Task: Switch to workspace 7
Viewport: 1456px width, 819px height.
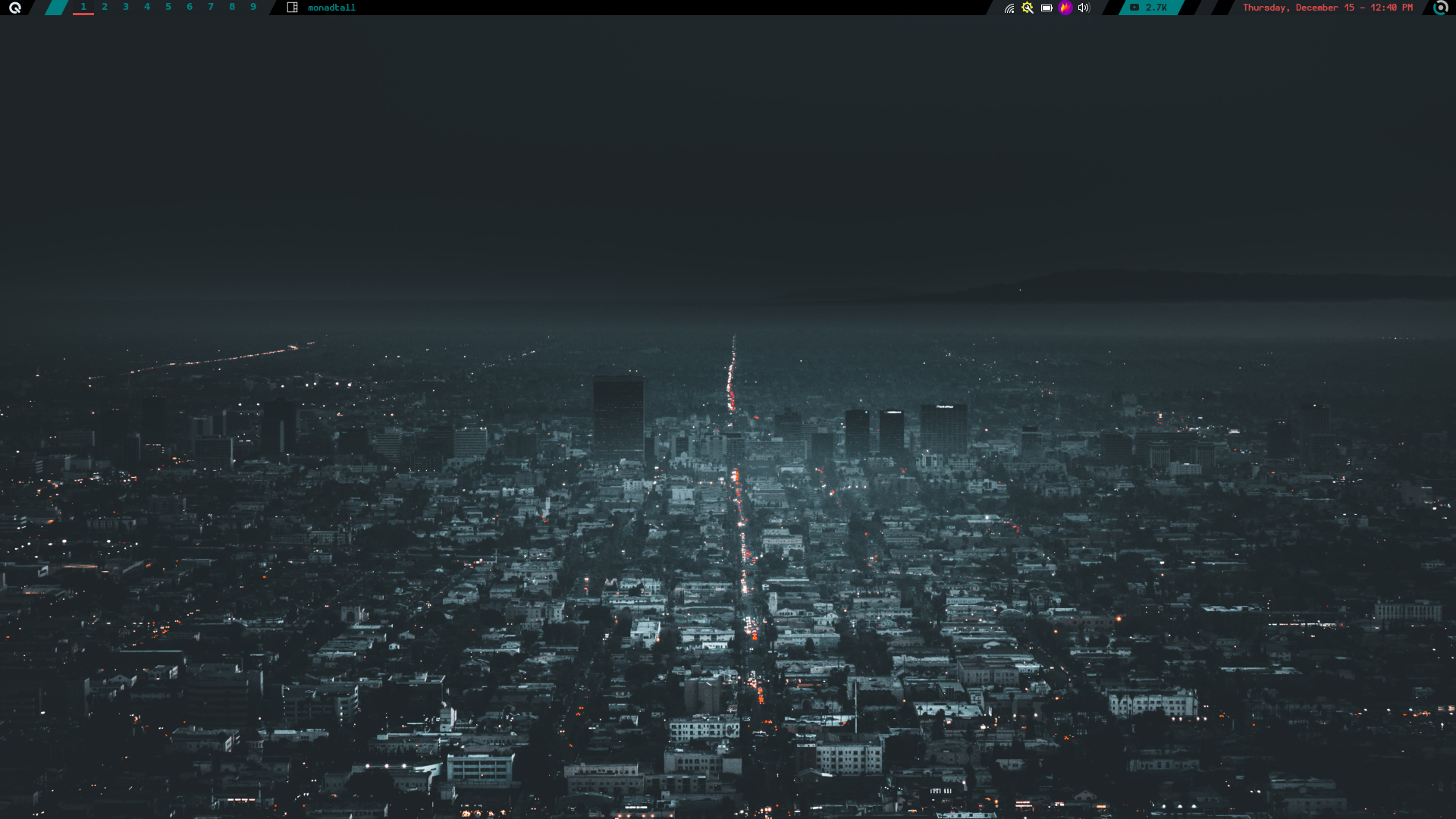Action: [x=211, y=7]
